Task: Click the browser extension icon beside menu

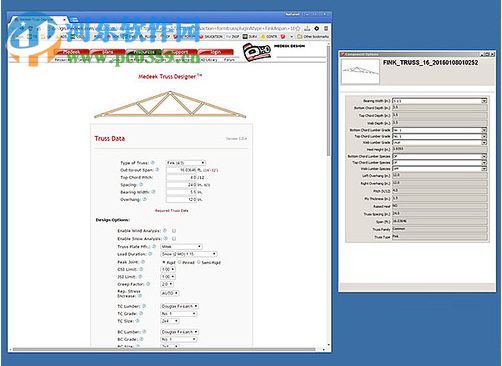Action: (x=317, y=29)
